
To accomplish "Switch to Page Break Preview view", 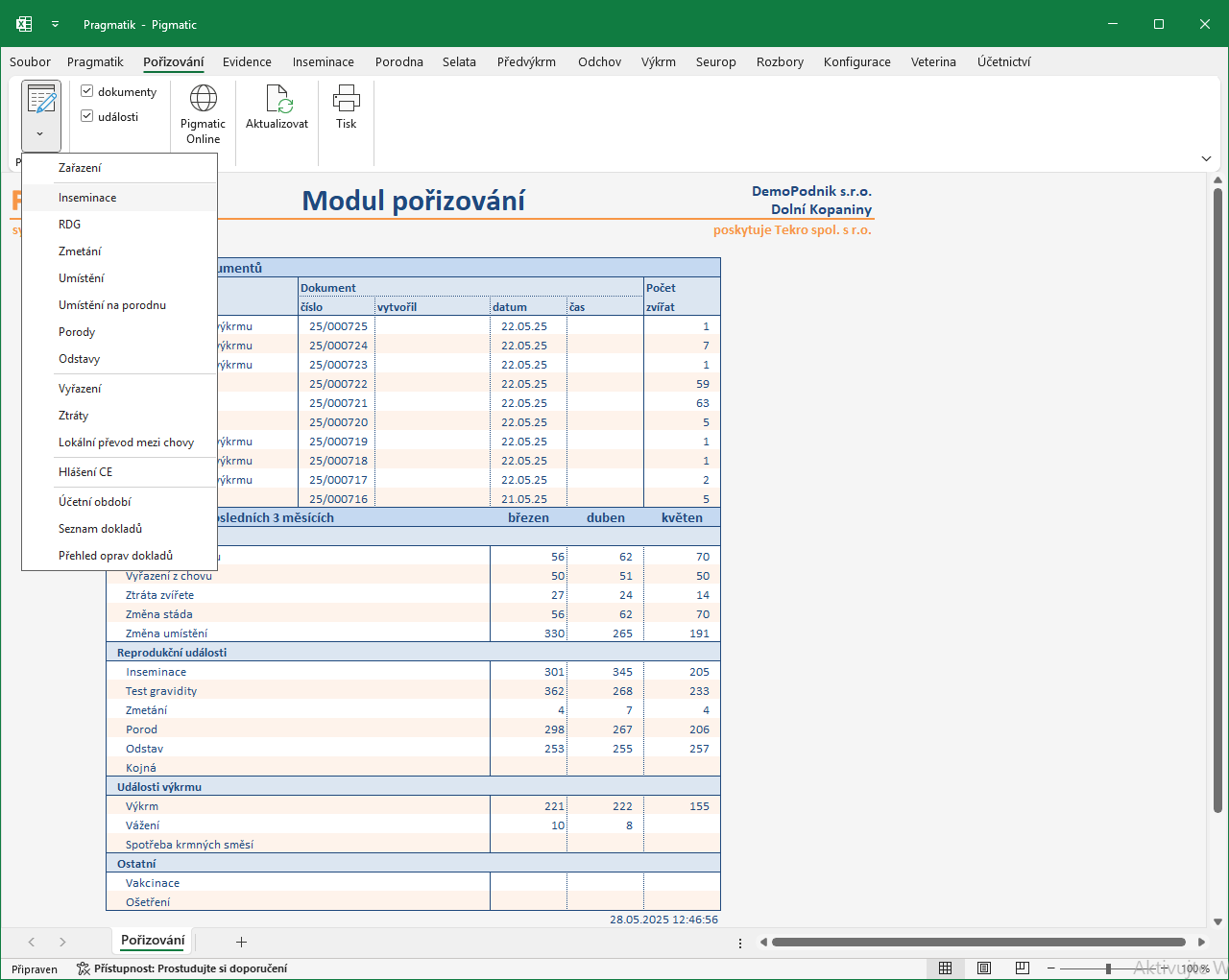I will (x=1023, y=968).
